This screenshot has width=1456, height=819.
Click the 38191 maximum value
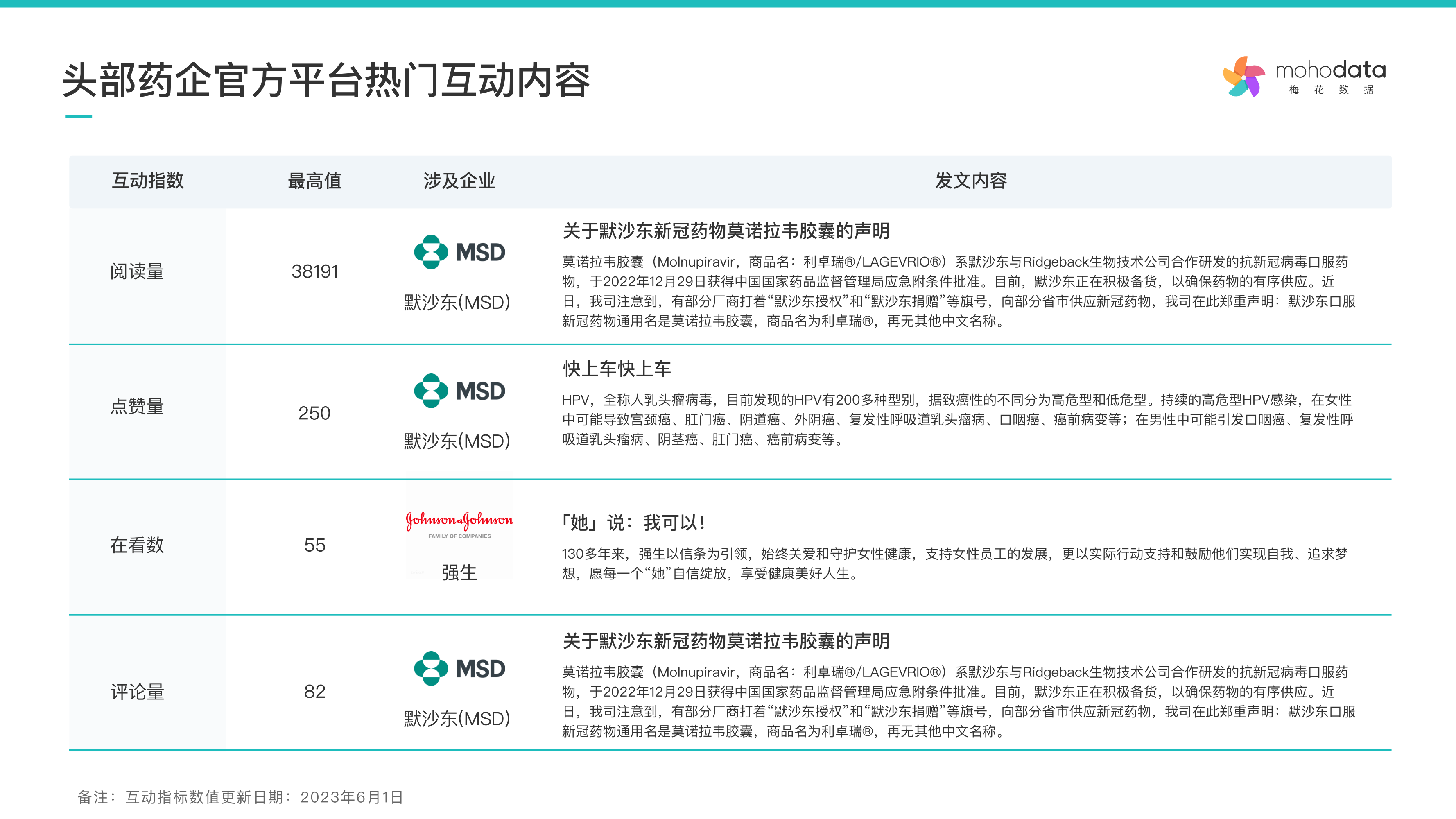[x=314, y=271]
